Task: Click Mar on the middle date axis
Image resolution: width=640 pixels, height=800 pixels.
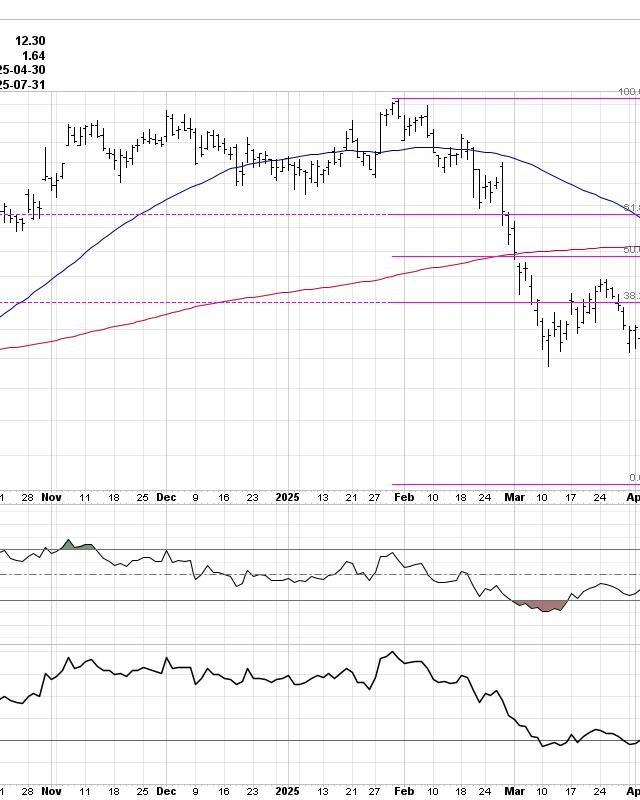Action: [x=514, y=497]
